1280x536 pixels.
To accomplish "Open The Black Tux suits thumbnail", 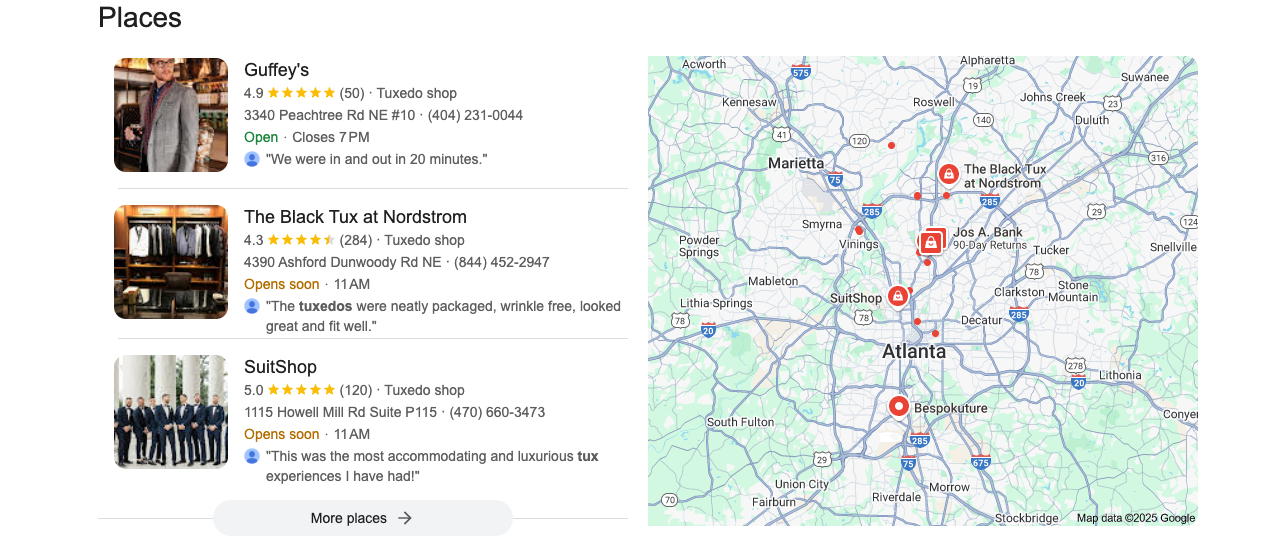I will (x=171, y=262).
